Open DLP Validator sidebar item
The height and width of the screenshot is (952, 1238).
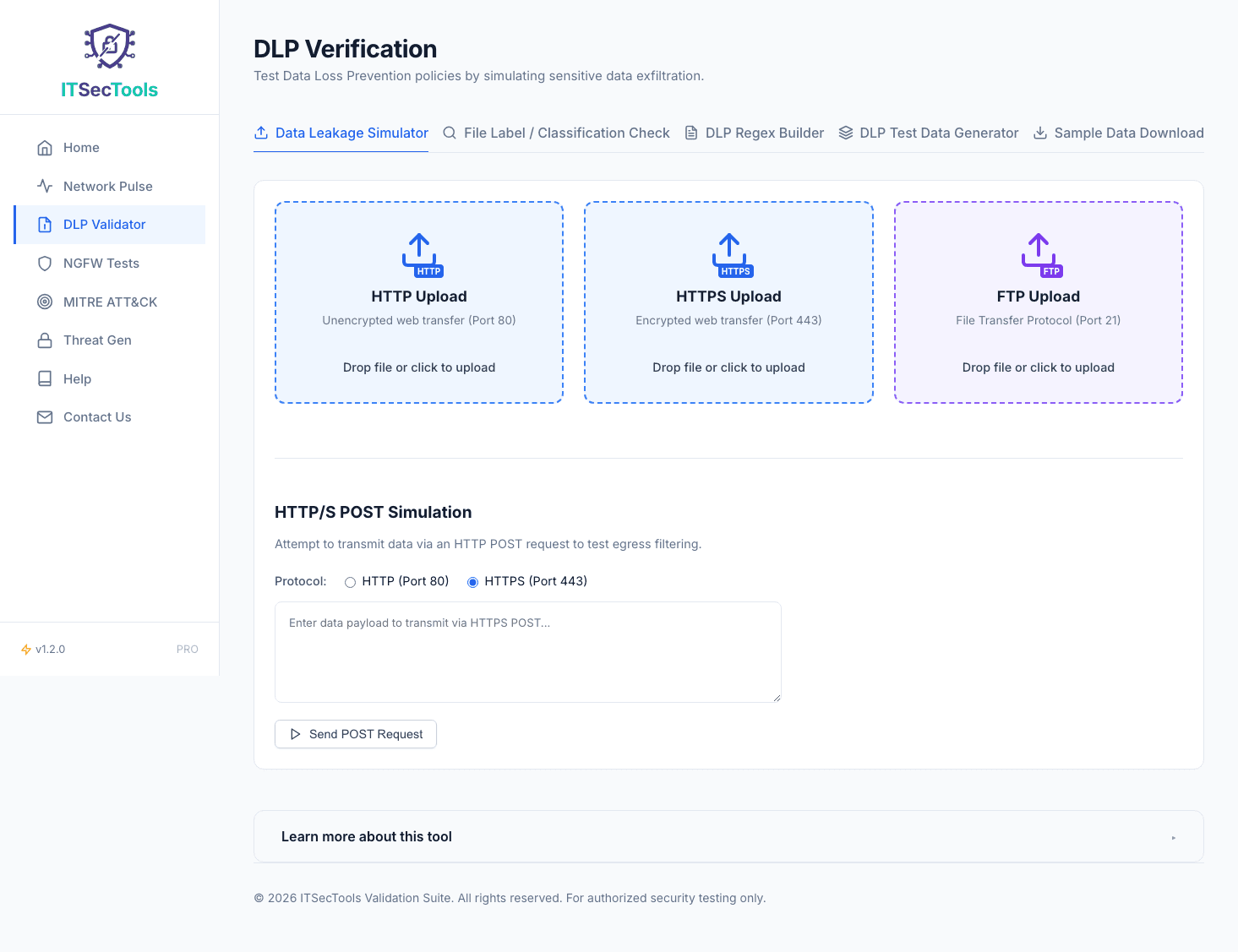110,225
